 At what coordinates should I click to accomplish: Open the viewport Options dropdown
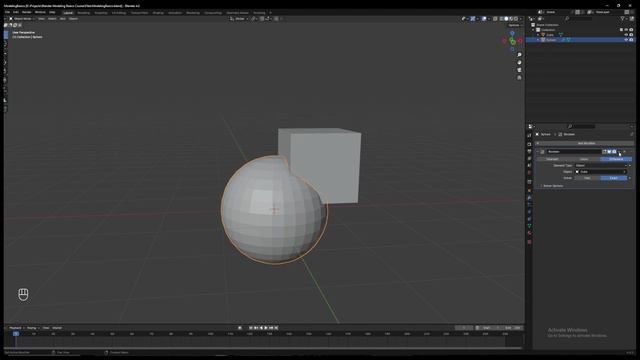[x=515, y=25]
